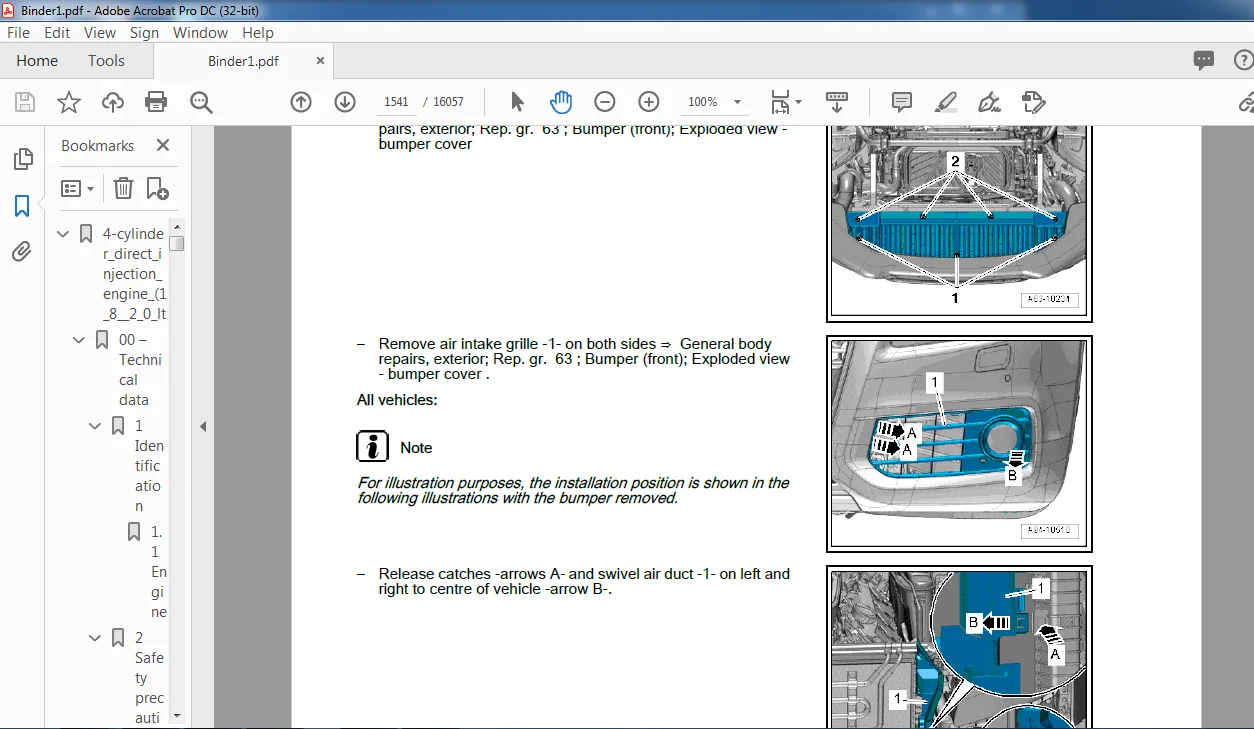This screenshot has width=1254, height=729.
Task: Open the notifications chat bubble icon
Action: [x=1204, y=61]
